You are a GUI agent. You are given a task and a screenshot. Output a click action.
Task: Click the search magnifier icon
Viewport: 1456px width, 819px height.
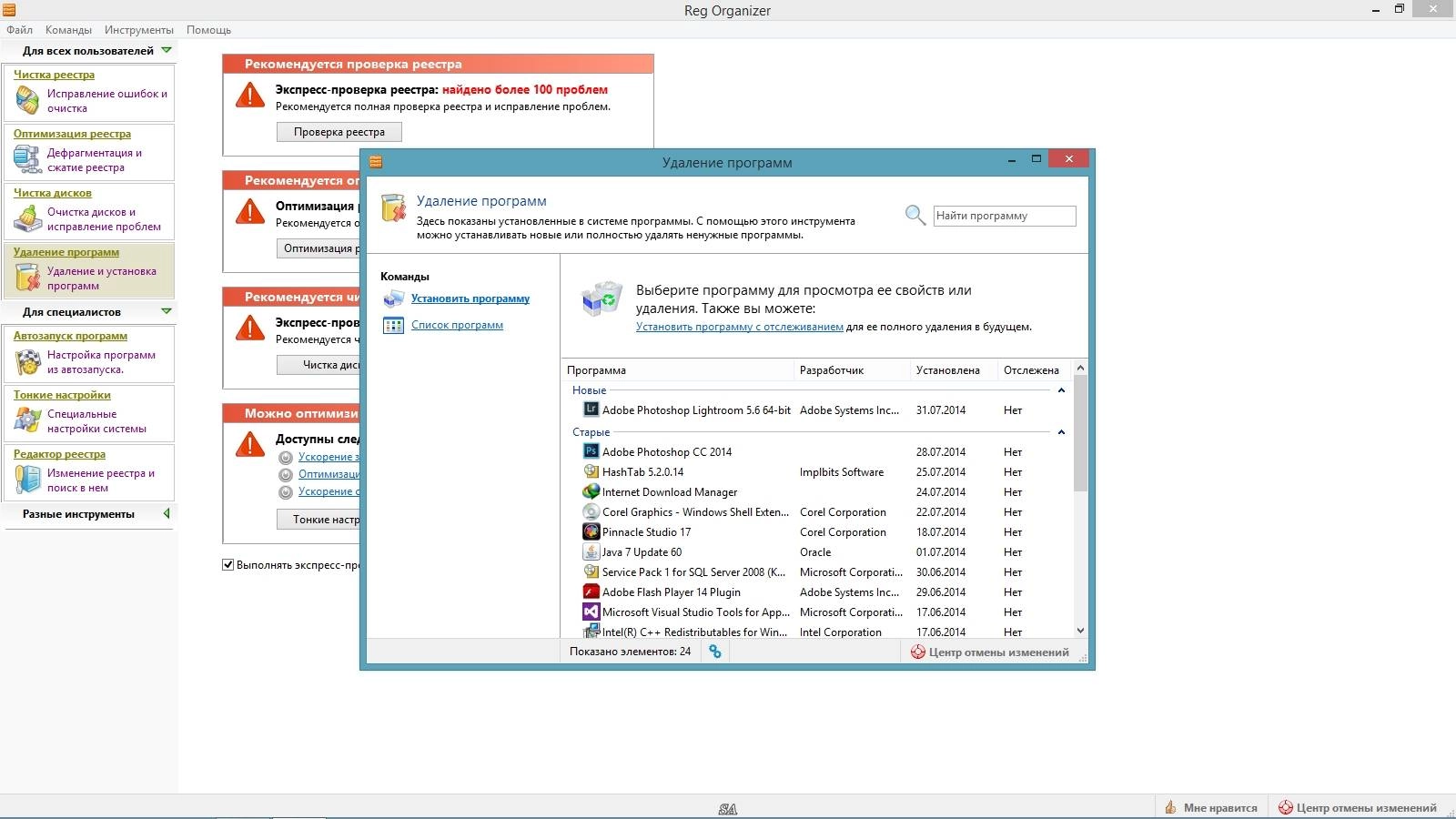tap(915, 216)
